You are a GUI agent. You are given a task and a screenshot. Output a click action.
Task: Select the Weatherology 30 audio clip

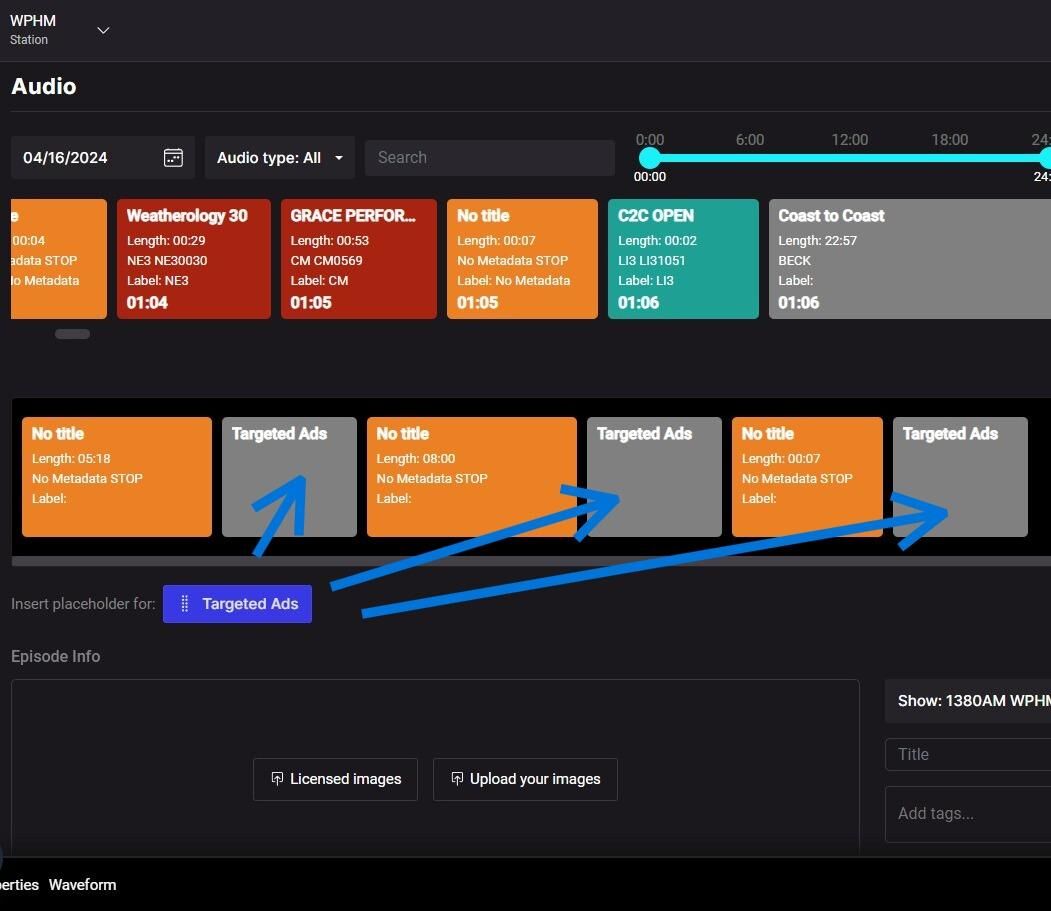coord(193,259)
